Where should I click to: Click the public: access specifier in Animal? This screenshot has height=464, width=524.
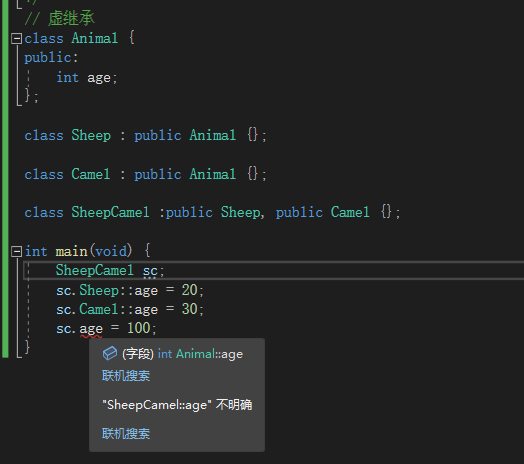(51, 58)
